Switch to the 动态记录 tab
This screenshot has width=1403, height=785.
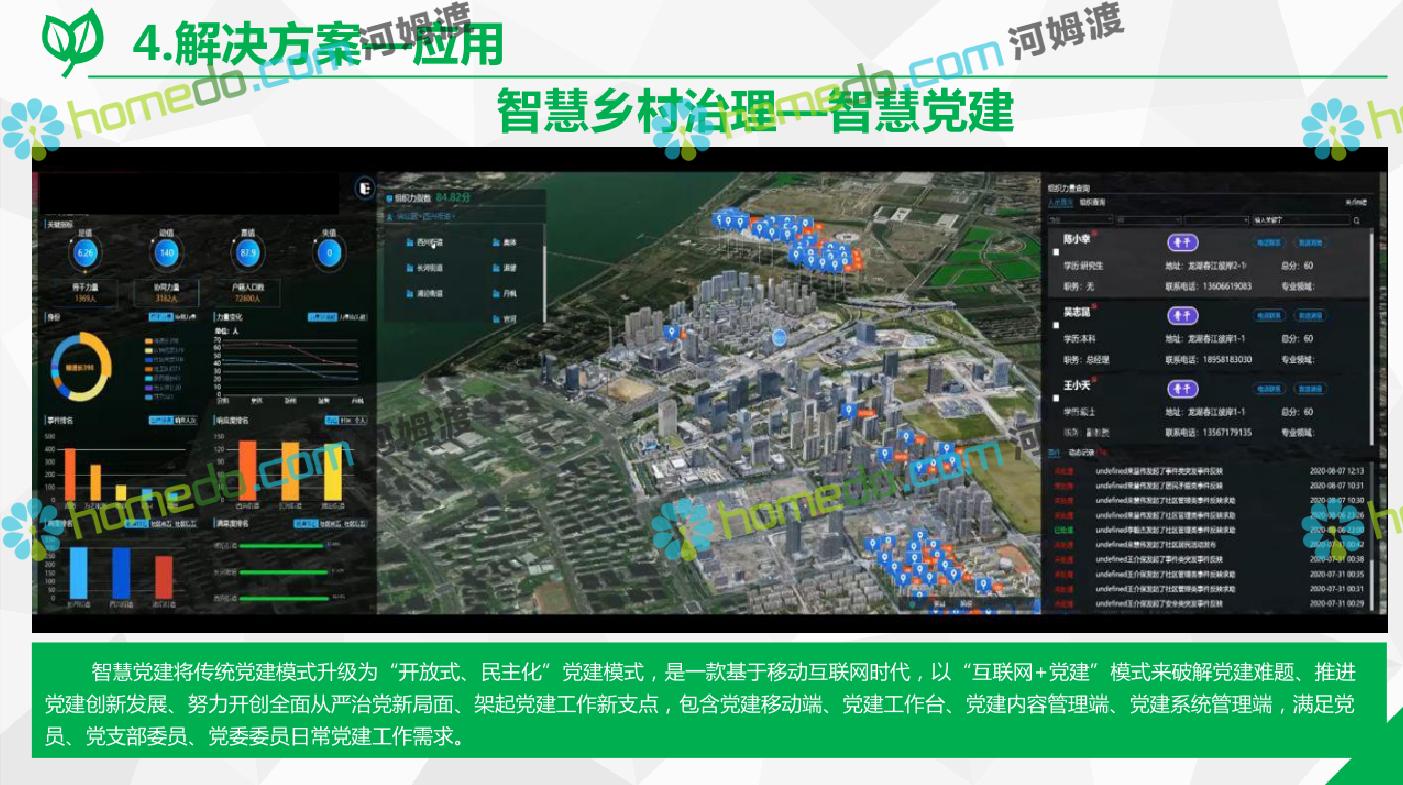pos(1078,452)
